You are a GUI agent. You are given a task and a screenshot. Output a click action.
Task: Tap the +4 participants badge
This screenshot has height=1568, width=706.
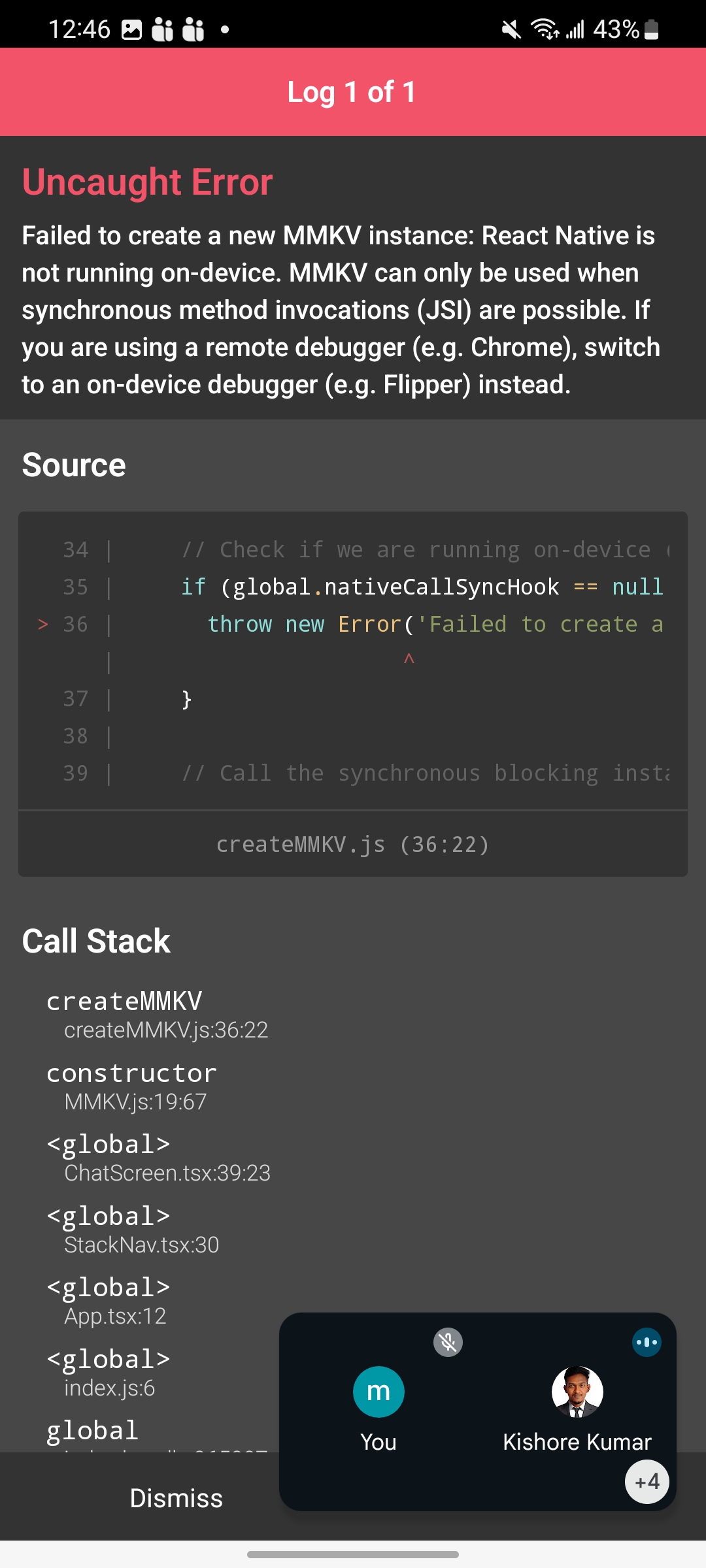(647, 1482)
